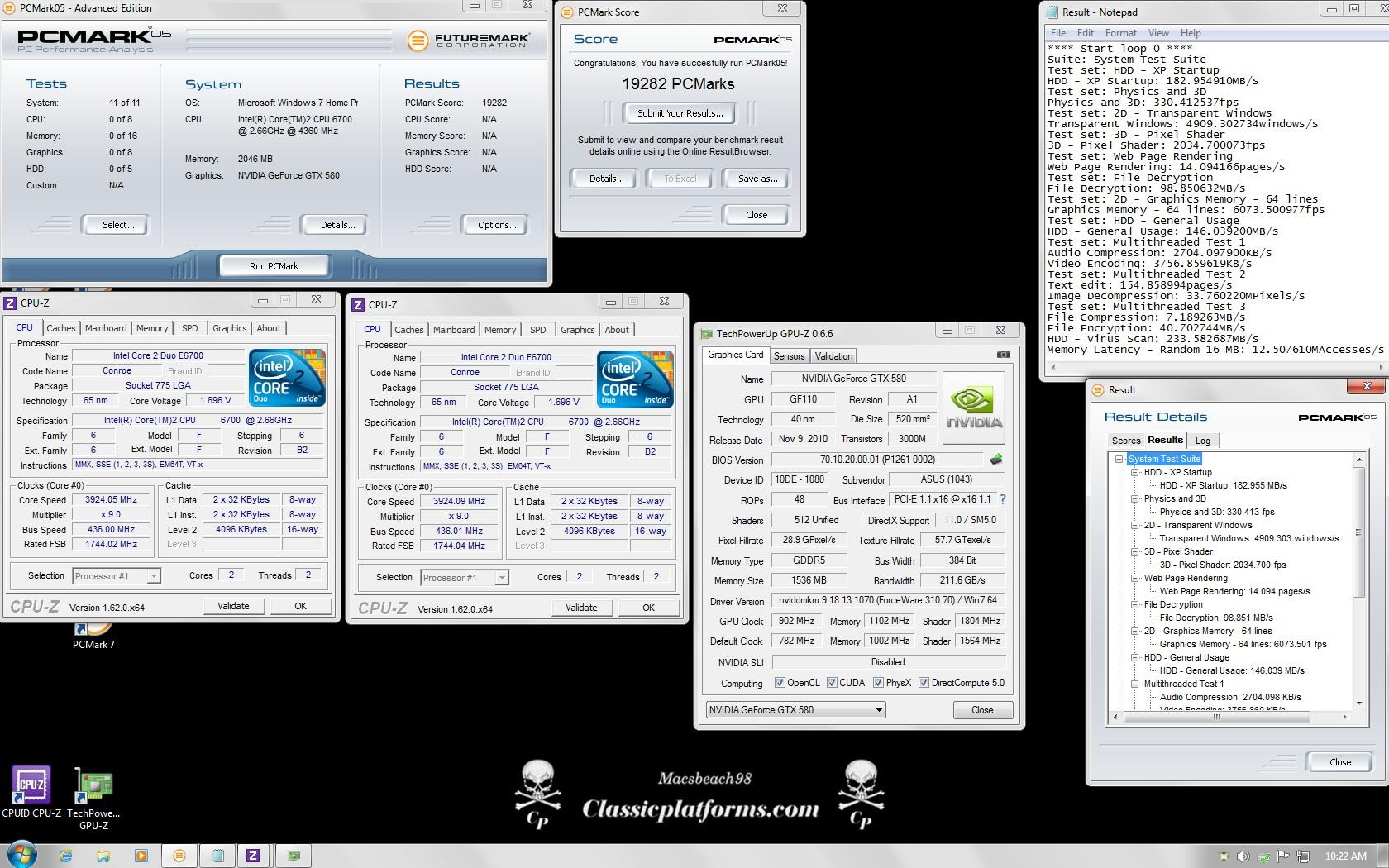The width and height of the screenshot is (1389, 868).
Task: Collapse the File Decryption node
Action: (1134, 604)
